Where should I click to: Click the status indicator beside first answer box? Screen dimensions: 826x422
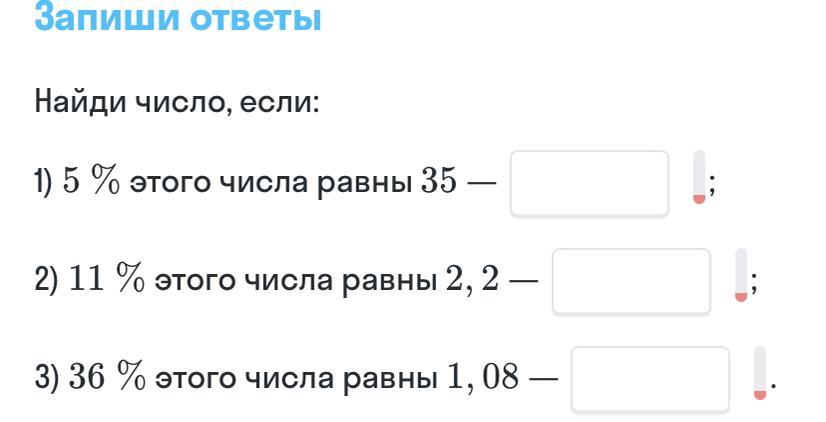point(699,177)
